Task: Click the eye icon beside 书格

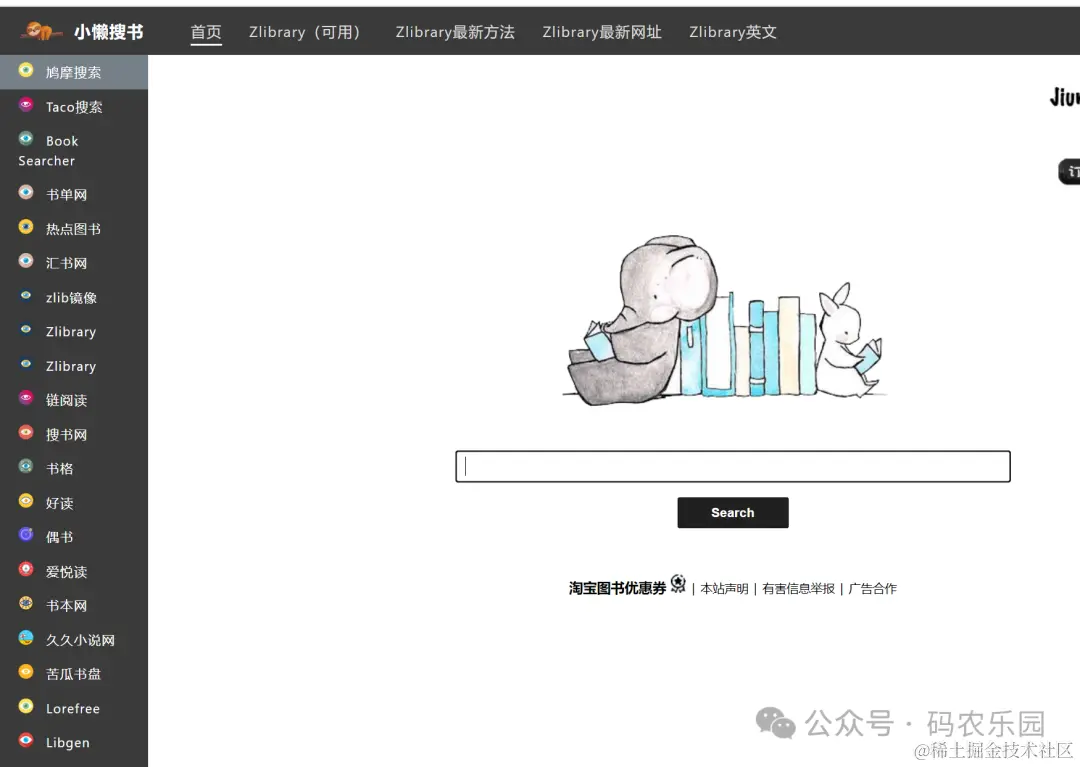Action: (25, 466)
